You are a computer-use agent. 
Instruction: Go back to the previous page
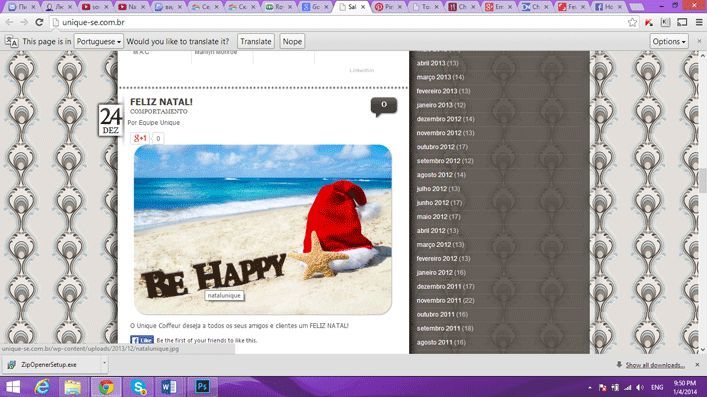9,22
